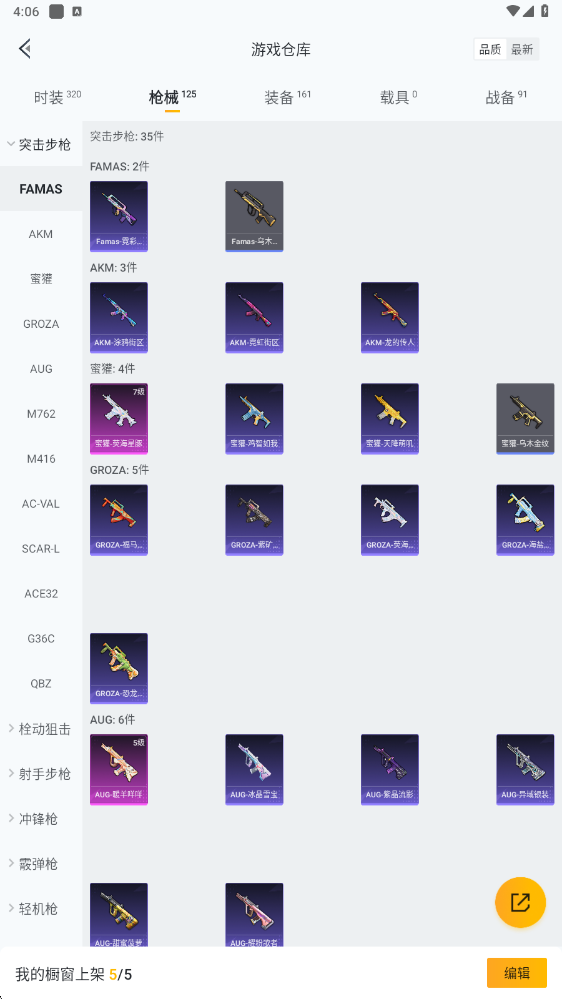The width and height of the screenshot is (562, 999).
Task: Sort items by 最新 toggle
Action: [522, 50]
